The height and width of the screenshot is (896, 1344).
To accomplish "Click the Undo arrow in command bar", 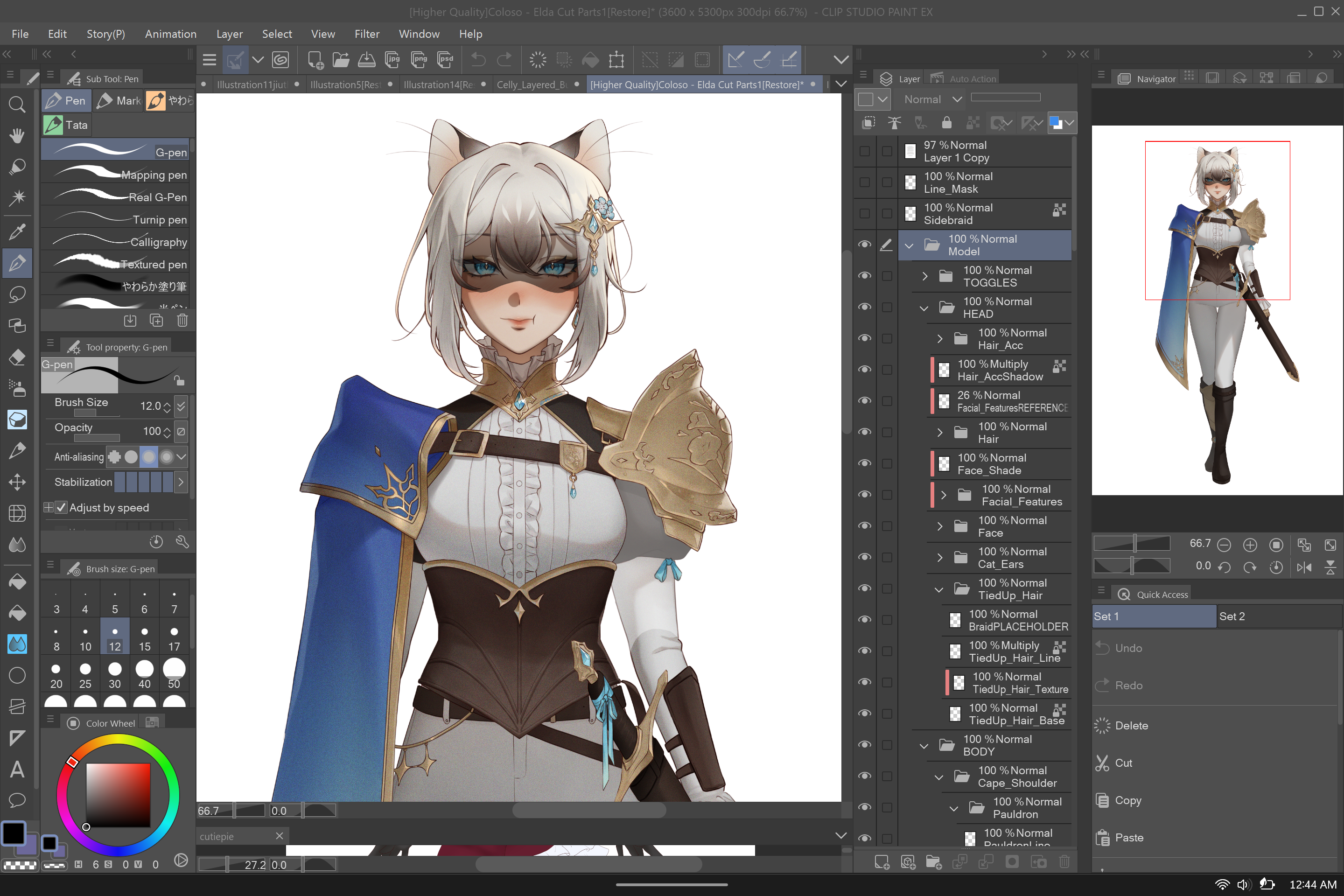I will 478,59.
